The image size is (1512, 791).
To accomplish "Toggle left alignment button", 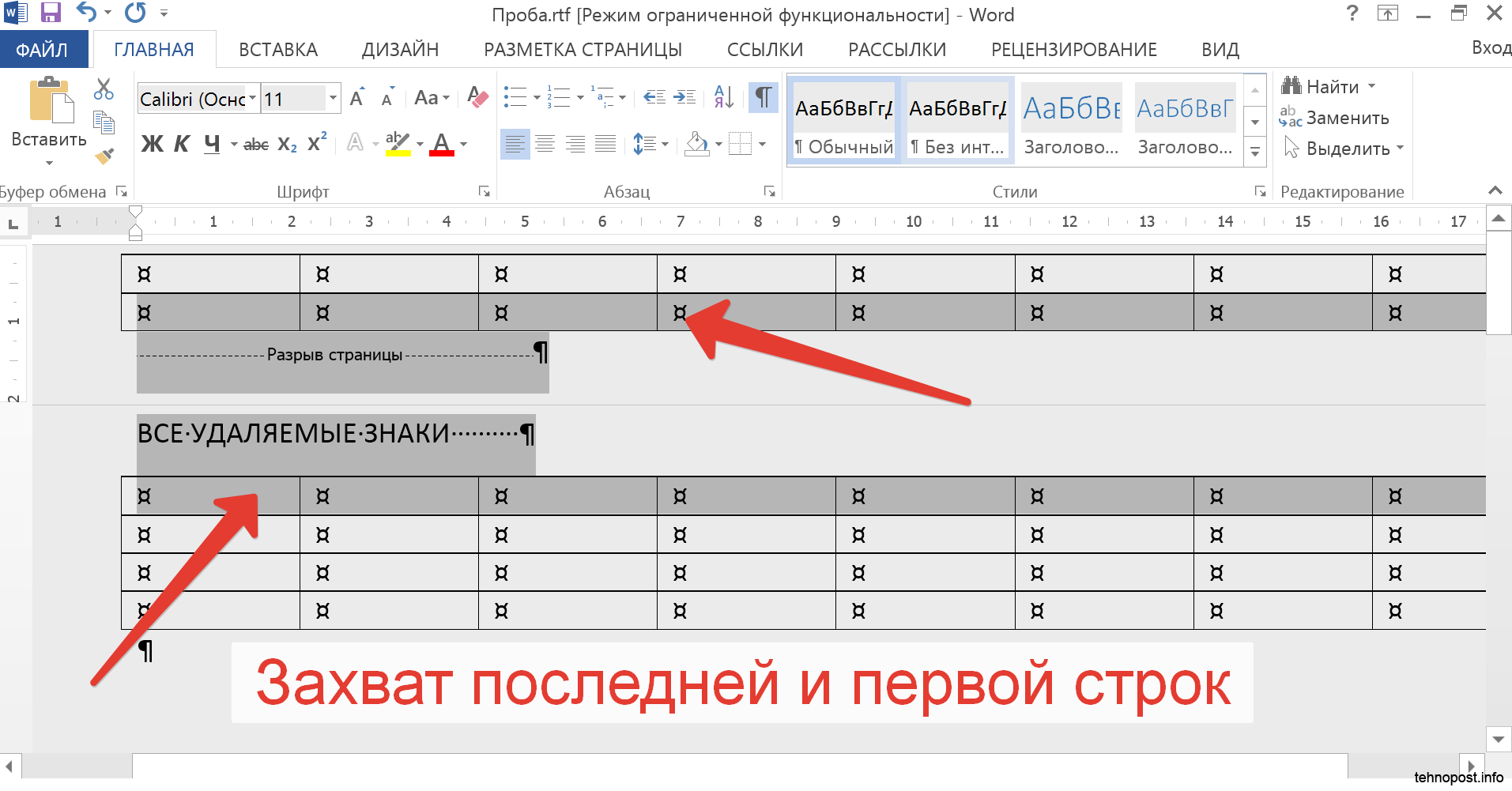I will click(515, 144).
